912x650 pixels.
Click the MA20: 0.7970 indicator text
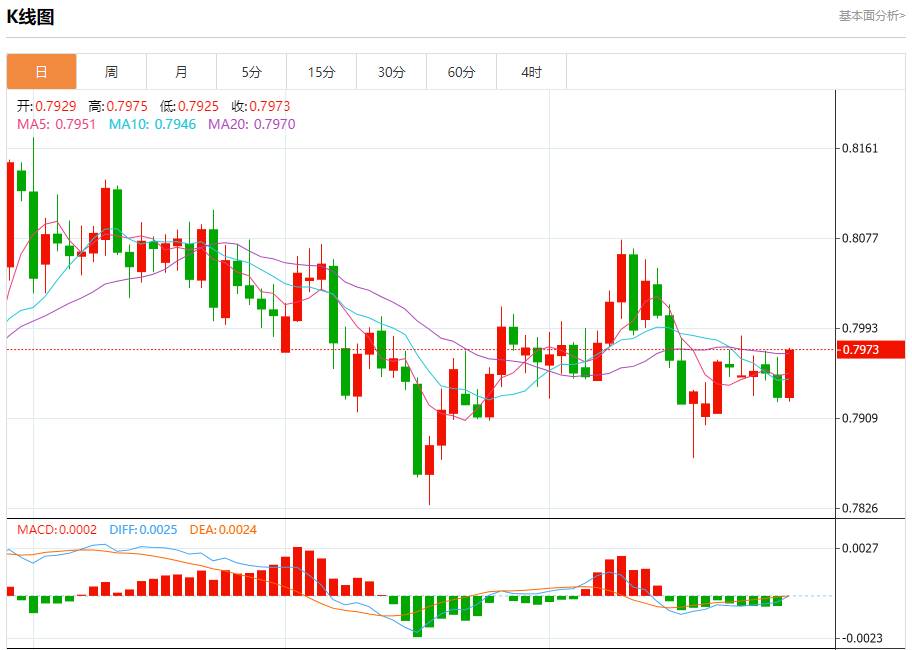(x=252, y=124)
